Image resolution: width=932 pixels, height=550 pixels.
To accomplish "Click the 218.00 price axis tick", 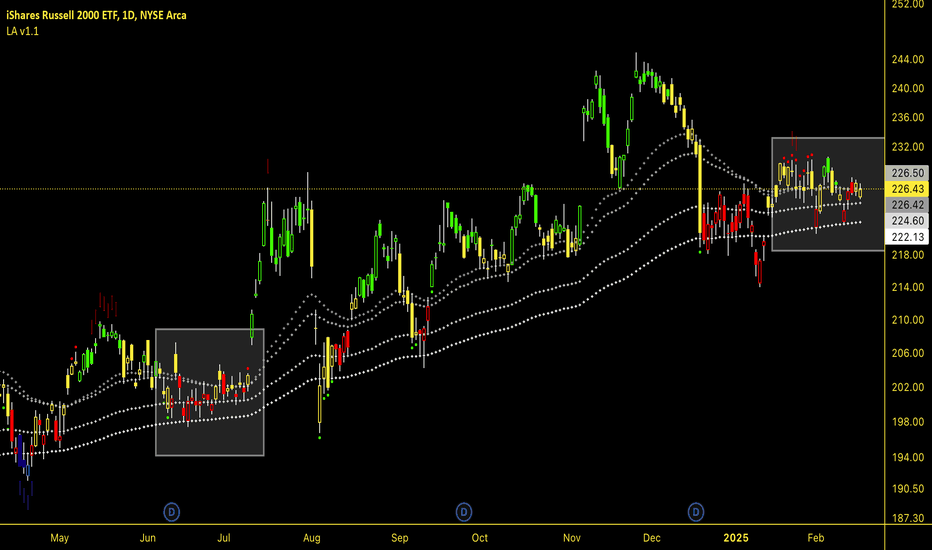I will point(908,255).
